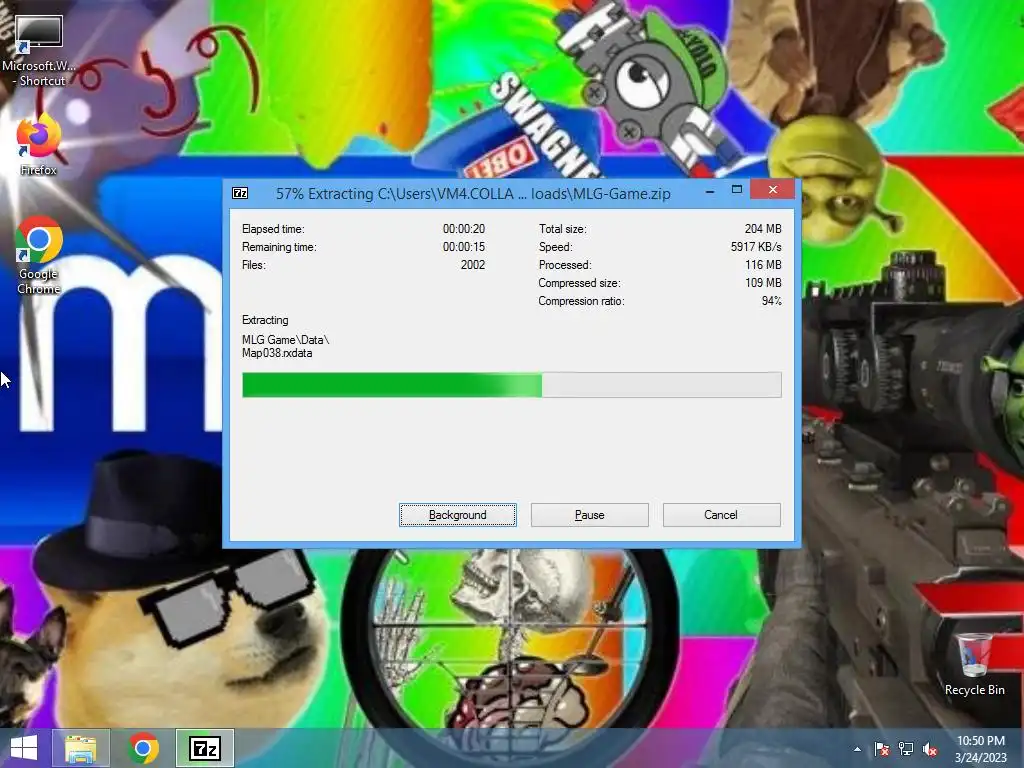Click the files count 2002
The width and height of the screenshot is (1024, 768).
pos(473,265)
